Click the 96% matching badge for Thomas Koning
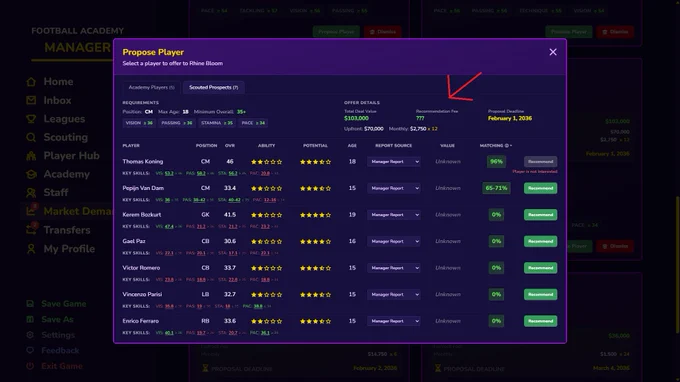The image size is (680, 382). tap(496, 161)
